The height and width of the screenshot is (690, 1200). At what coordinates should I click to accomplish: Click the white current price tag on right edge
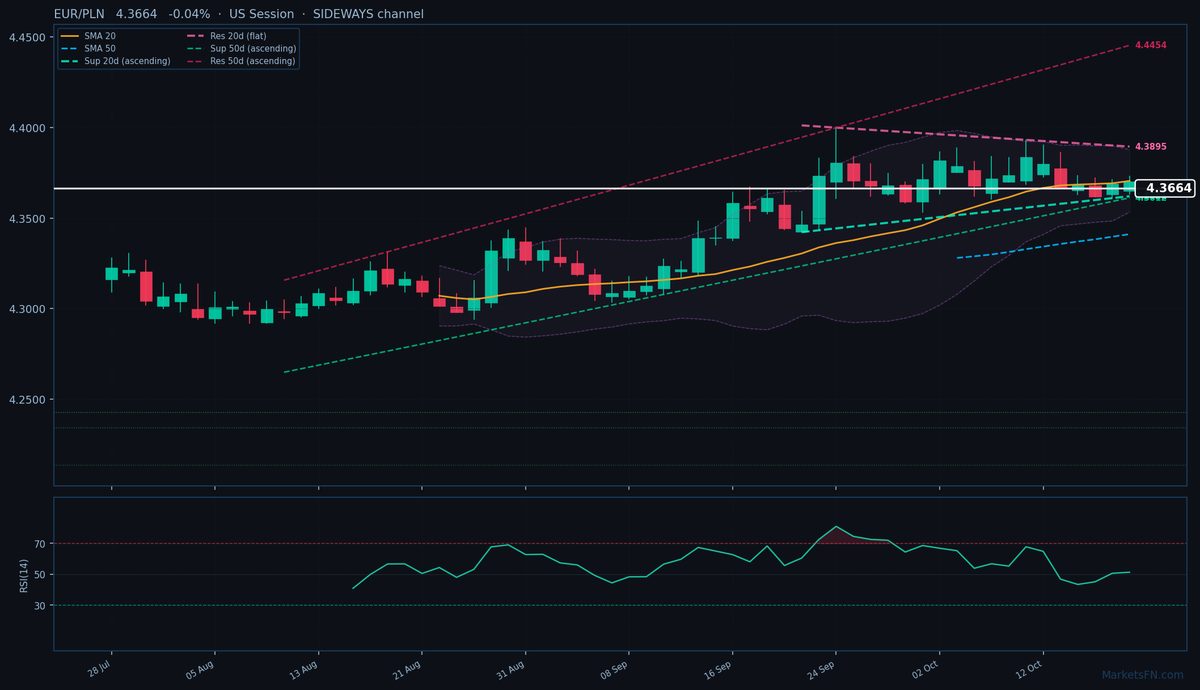click(x=1166, y=188)
